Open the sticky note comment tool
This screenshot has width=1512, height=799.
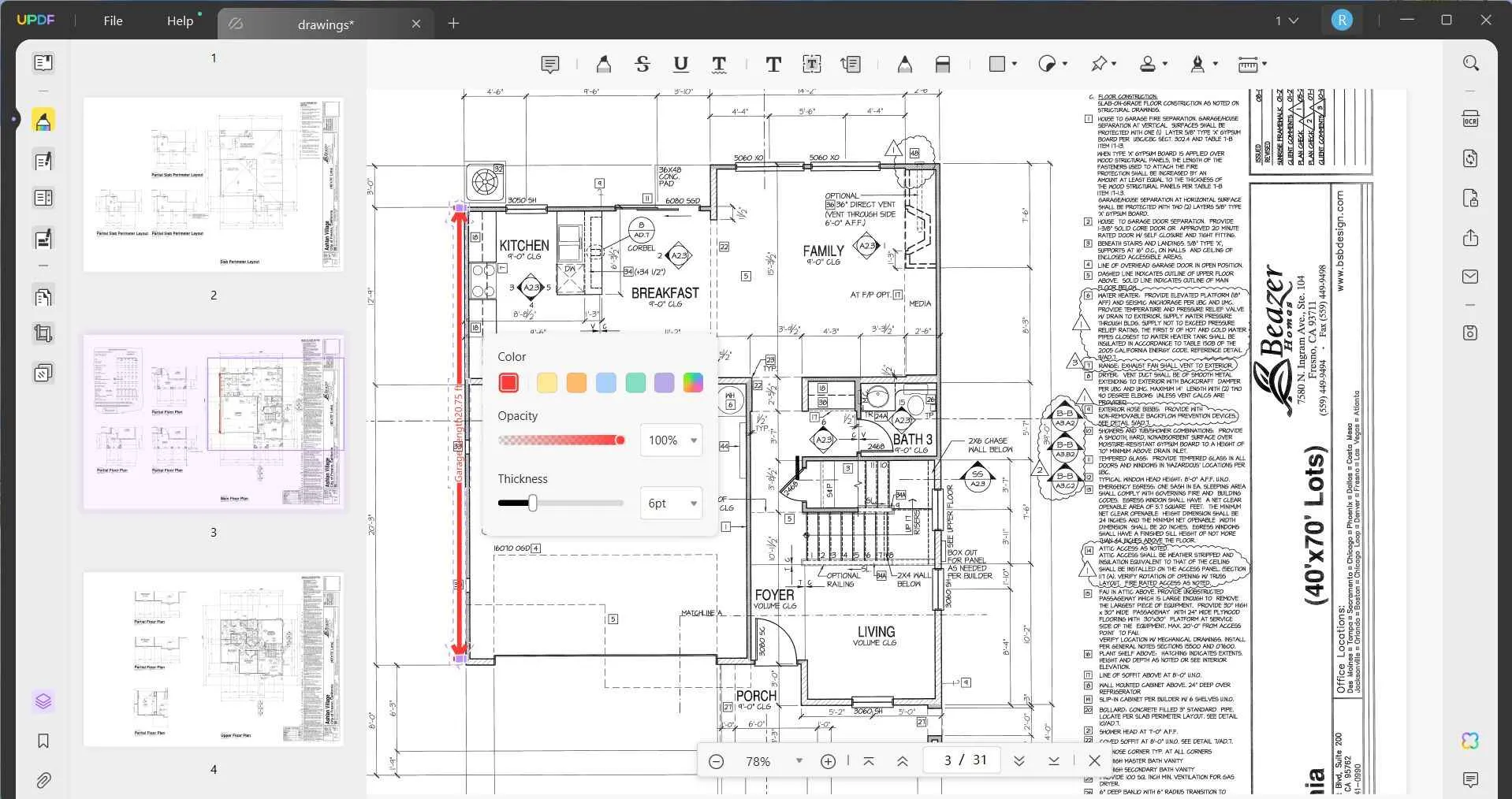tap(550, 65)
